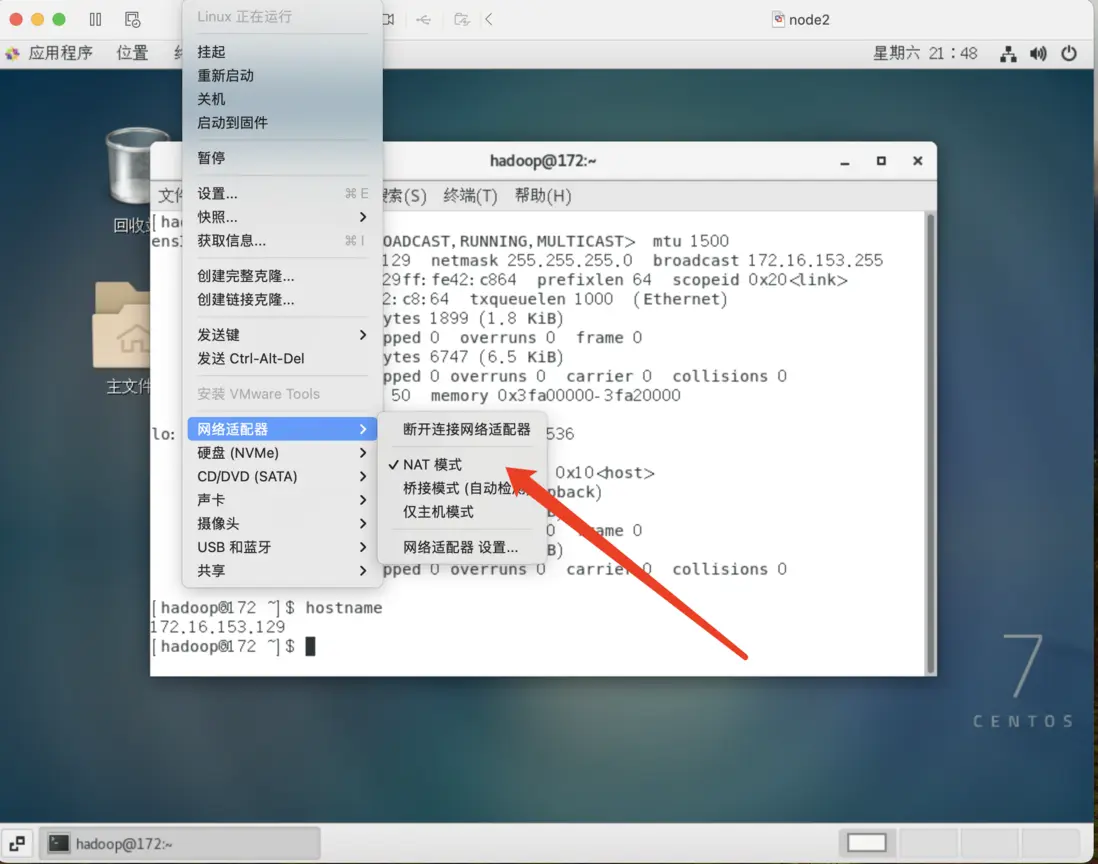
Task: Click the volume speaker icon
Action: coord(1038,54)
